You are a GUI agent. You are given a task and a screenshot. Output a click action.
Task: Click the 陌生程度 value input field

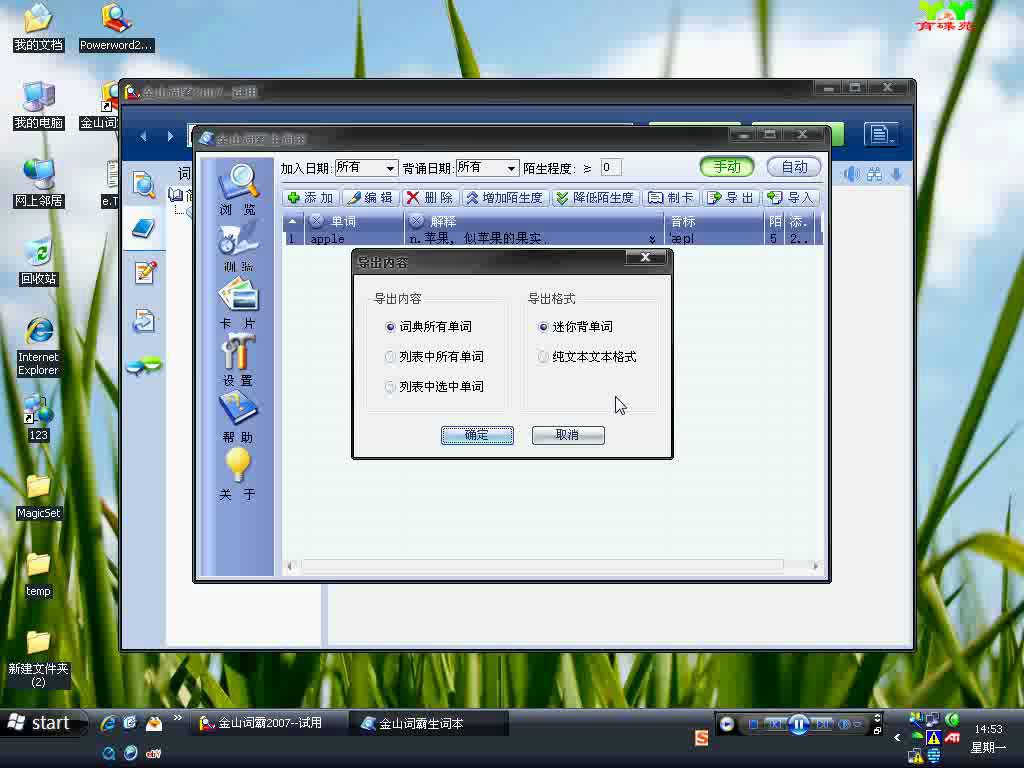[610, 168]
